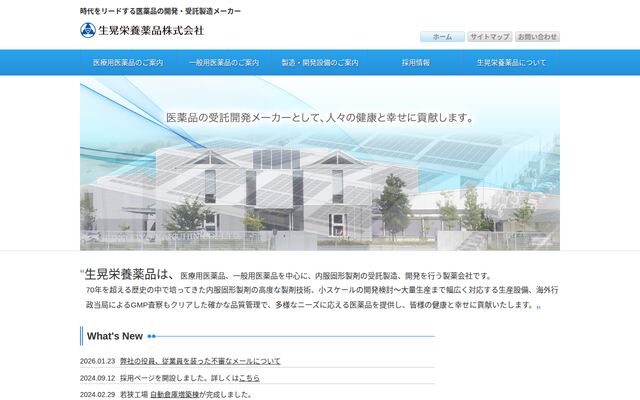
Task: Open the お問い合わせ contact button
Action: click(537, 37)
